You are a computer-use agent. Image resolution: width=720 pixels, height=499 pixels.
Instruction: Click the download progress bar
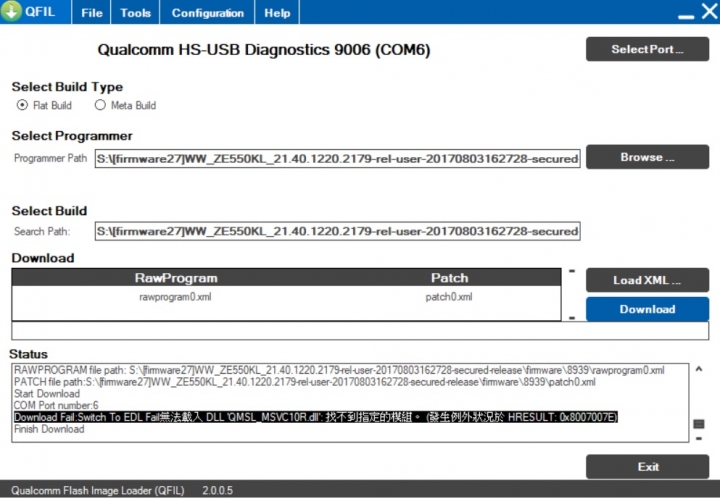tap(360, 331)
